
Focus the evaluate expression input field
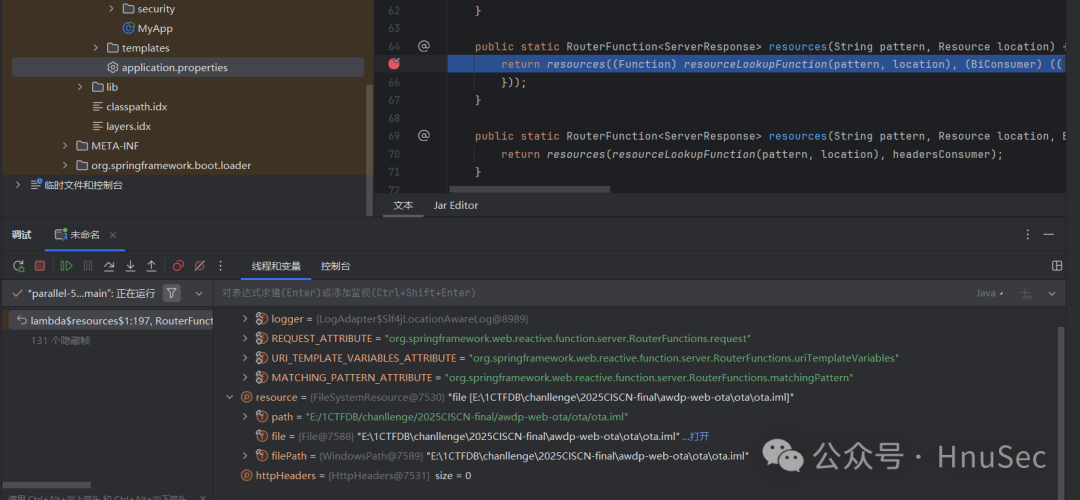pyautogui.click(x=592, y=293)
